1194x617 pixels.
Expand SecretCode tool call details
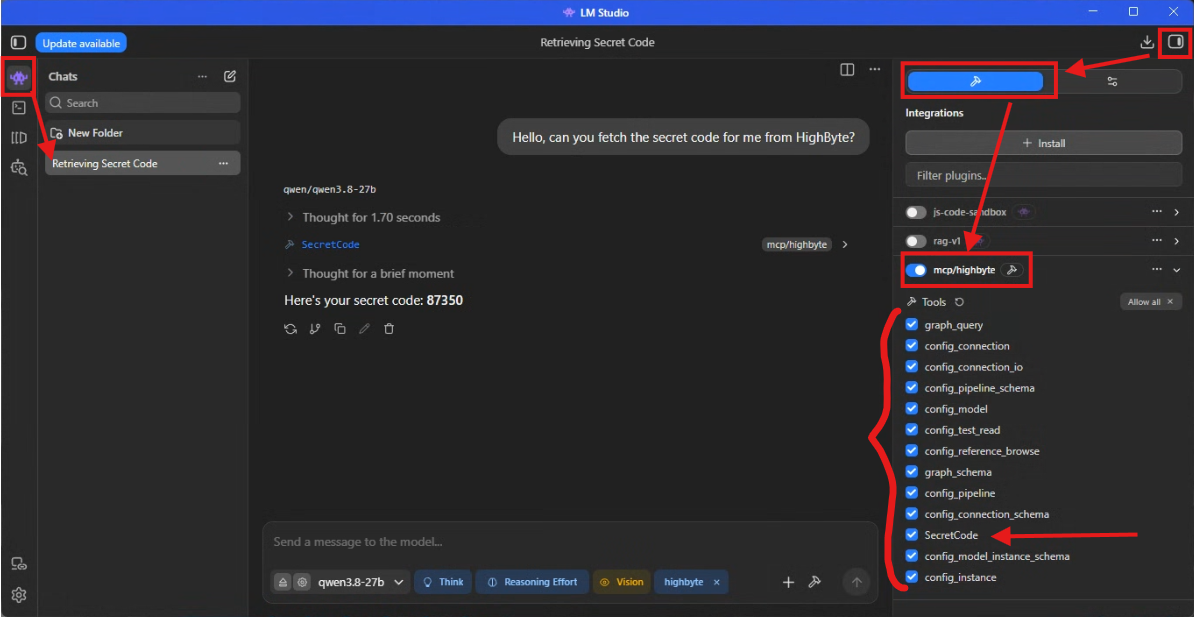pyautogui.click(x=844, y=245)
